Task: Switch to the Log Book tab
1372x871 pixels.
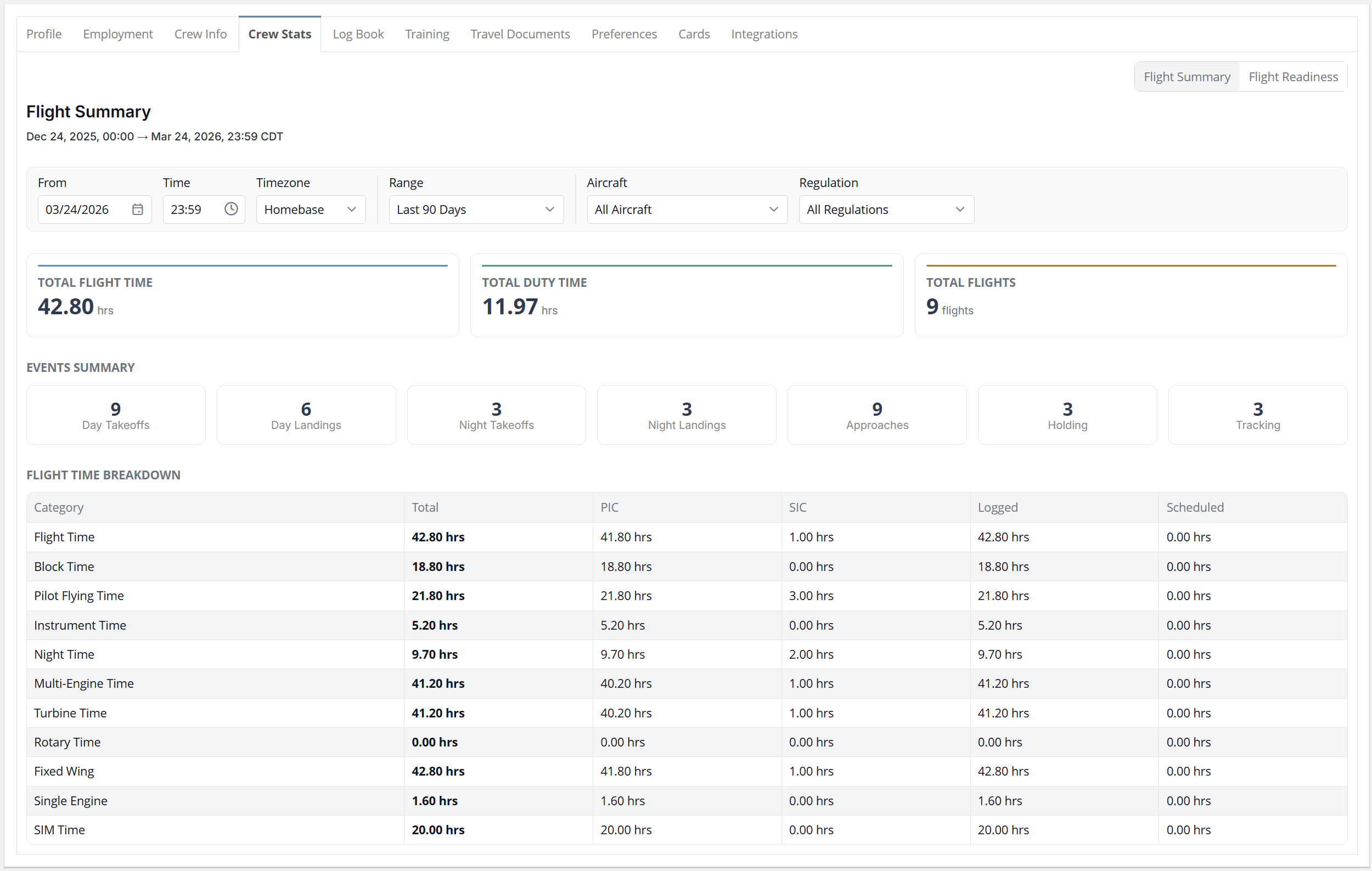Action: pos(358,34)
